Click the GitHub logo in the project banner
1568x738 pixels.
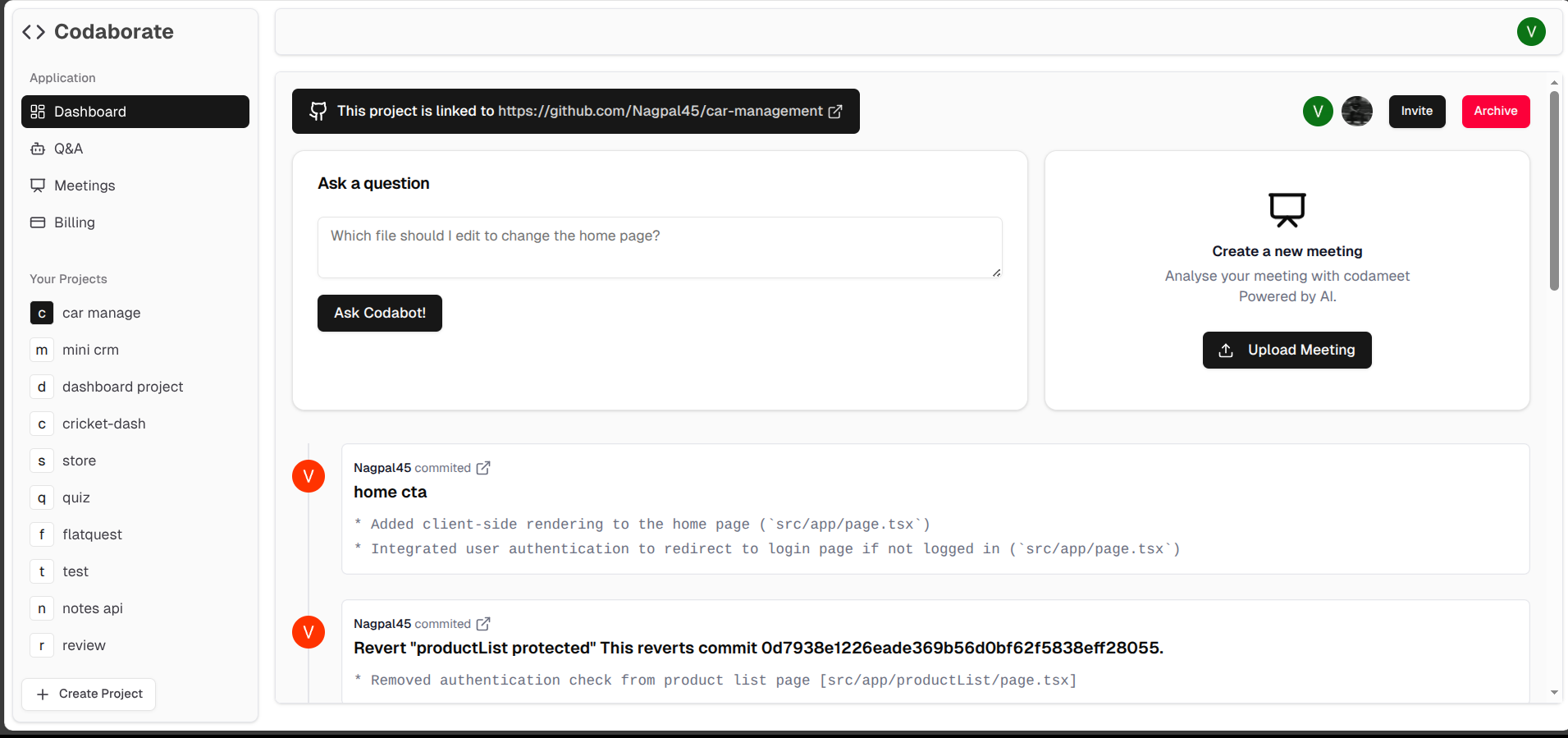coord(318,111)
